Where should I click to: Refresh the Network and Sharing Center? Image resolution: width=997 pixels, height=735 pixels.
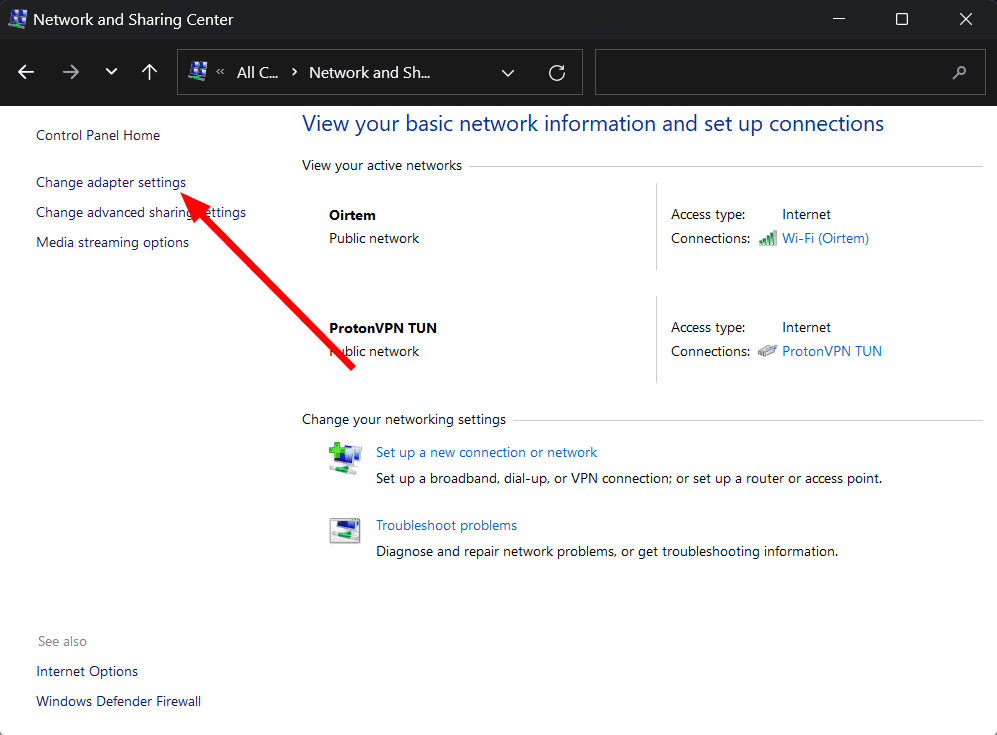pos(557,72)
